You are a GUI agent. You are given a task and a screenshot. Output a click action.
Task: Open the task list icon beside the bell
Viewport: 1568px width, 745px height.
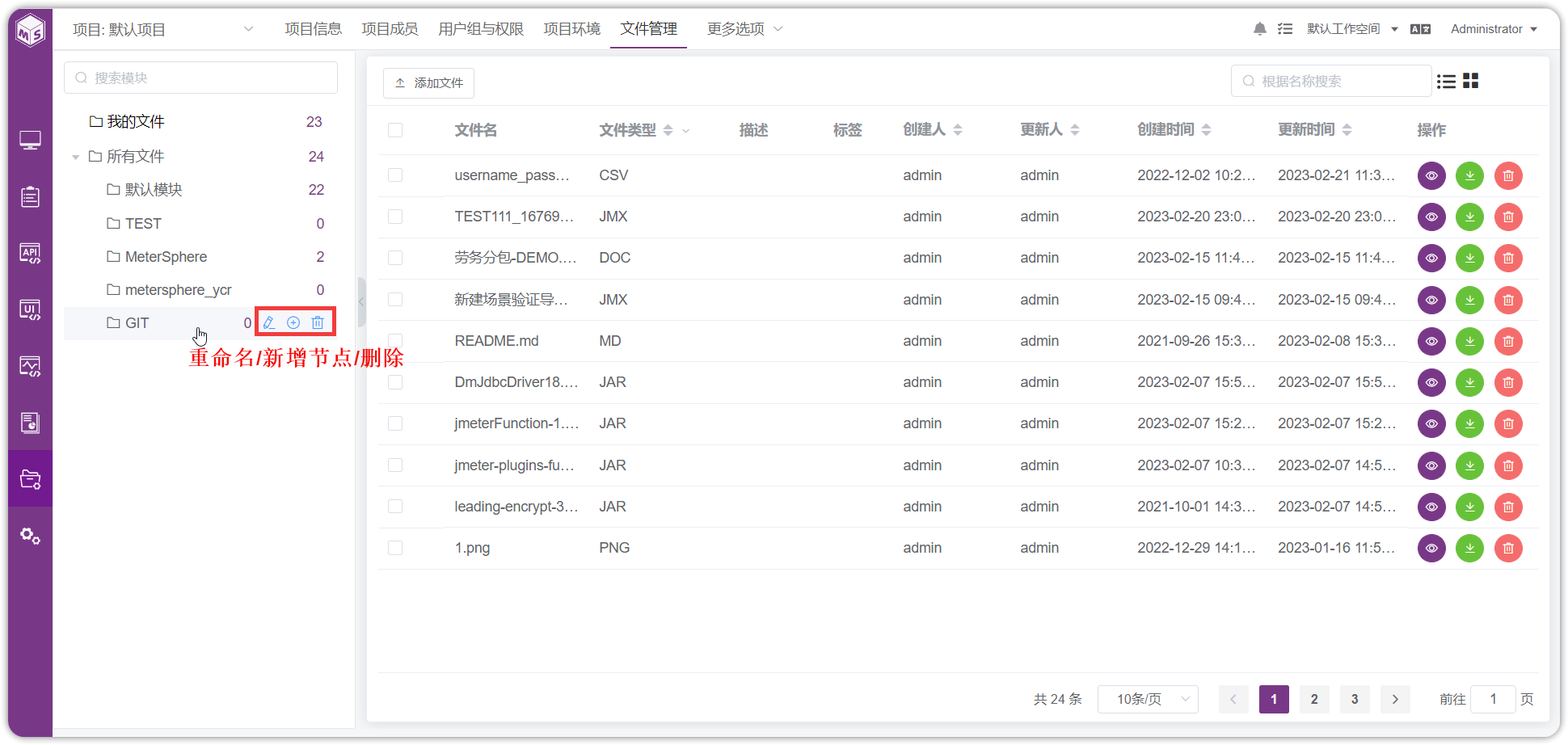(1285, 29)
